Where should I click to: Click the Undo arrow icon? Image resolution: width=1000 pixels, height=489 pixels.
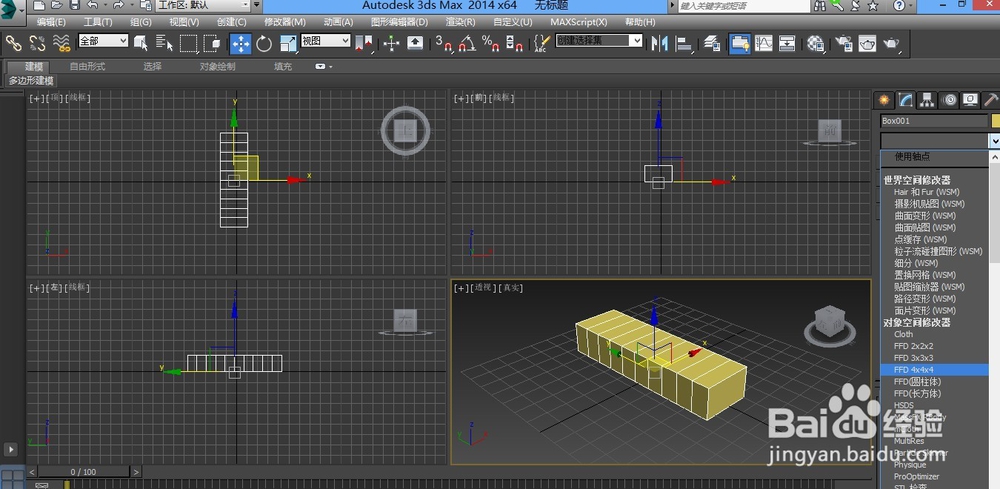click(92, 6)
